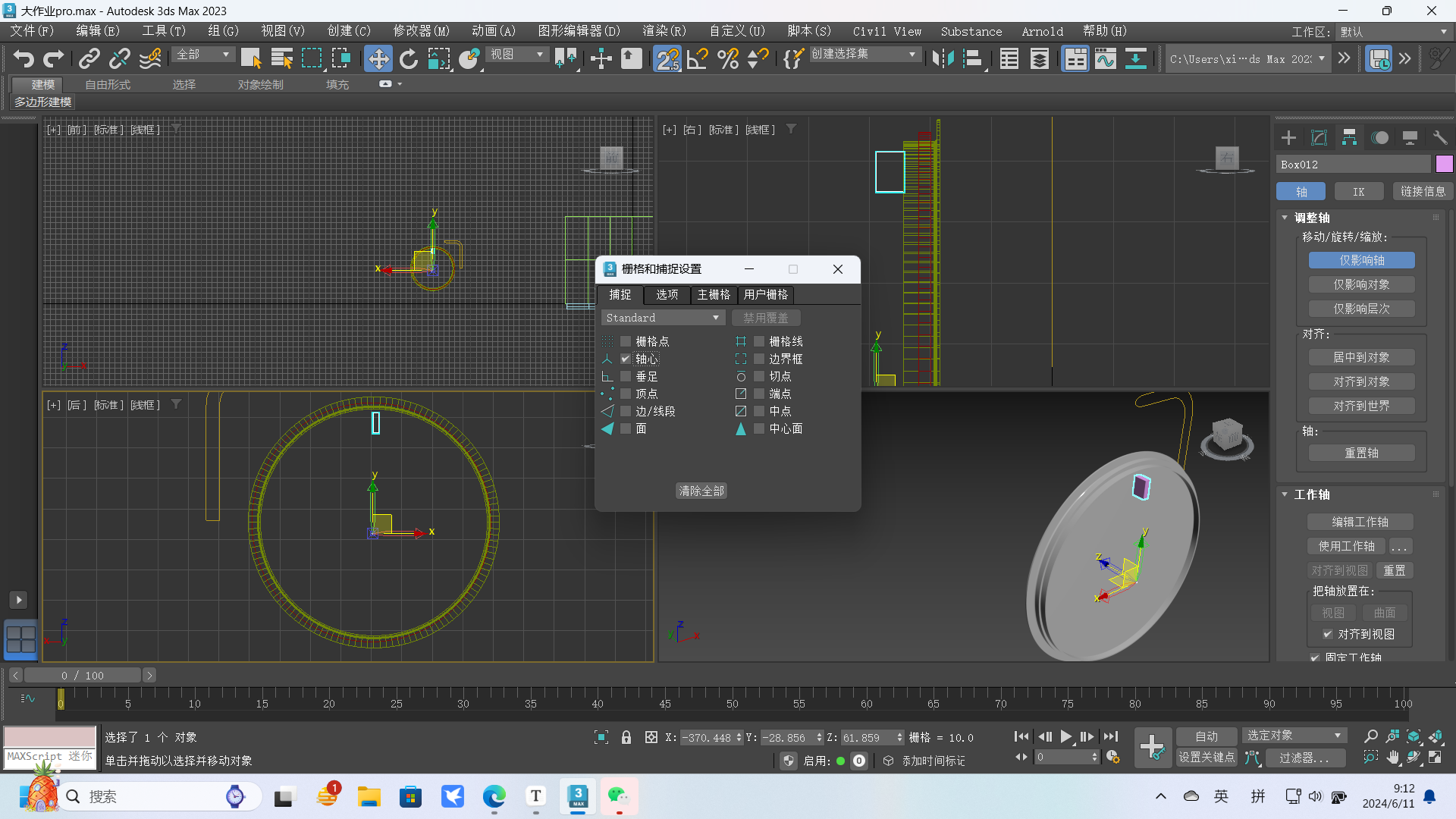Choose Rectangular Selection Region icon
1456x819 pixels.
(x=312, y=58)
